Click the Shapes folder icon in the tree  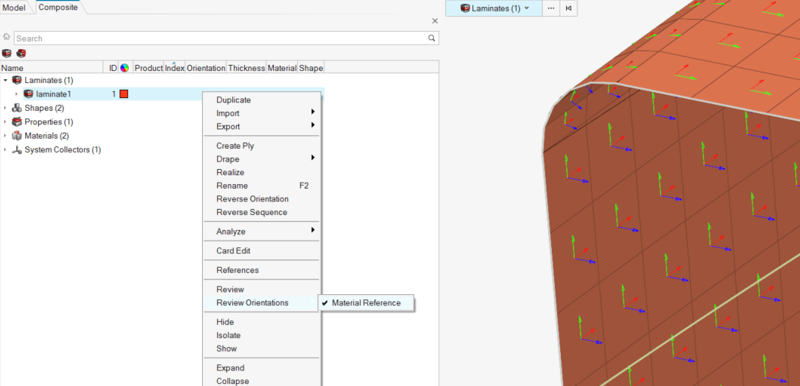17,108
